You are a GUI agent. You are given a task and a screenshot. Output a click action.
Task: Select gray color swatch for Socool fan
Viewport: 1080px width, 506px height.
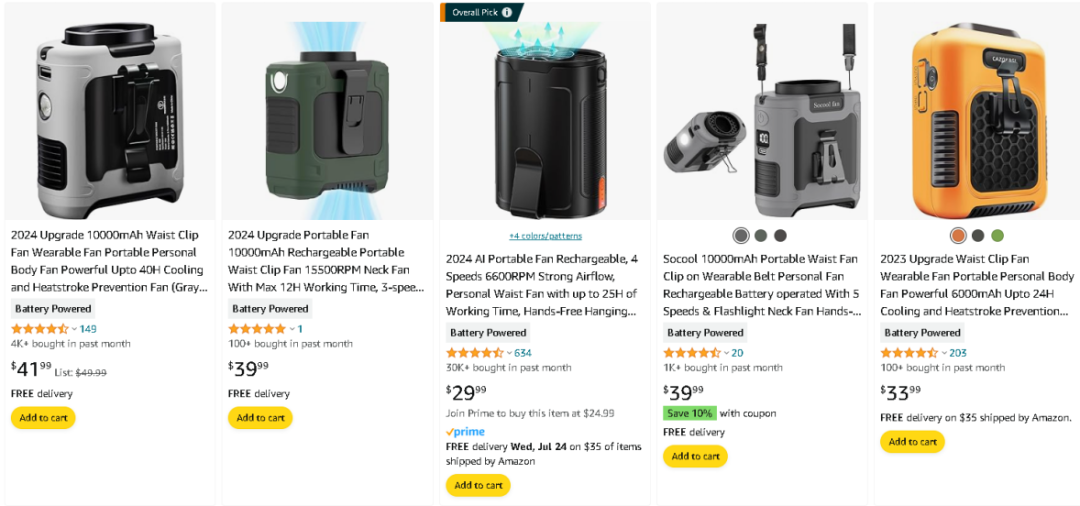point(740,235)
